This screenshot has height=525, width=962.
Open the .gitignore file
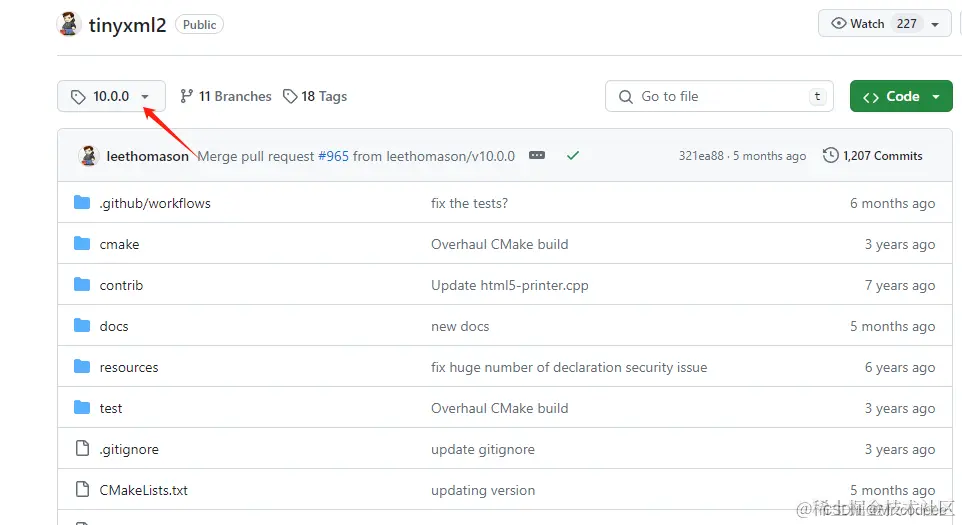pyautogui.click(x=129, y=450)
